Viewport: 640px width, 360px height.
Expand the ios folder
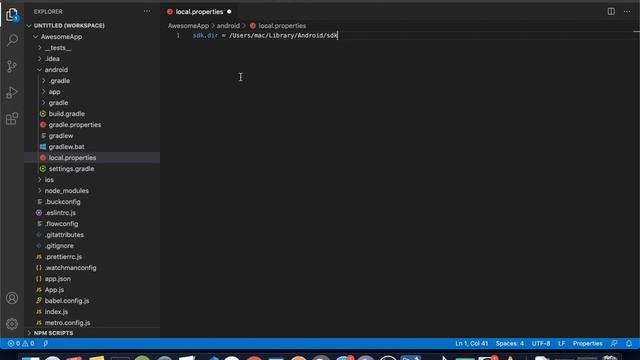tap(49, 180)
